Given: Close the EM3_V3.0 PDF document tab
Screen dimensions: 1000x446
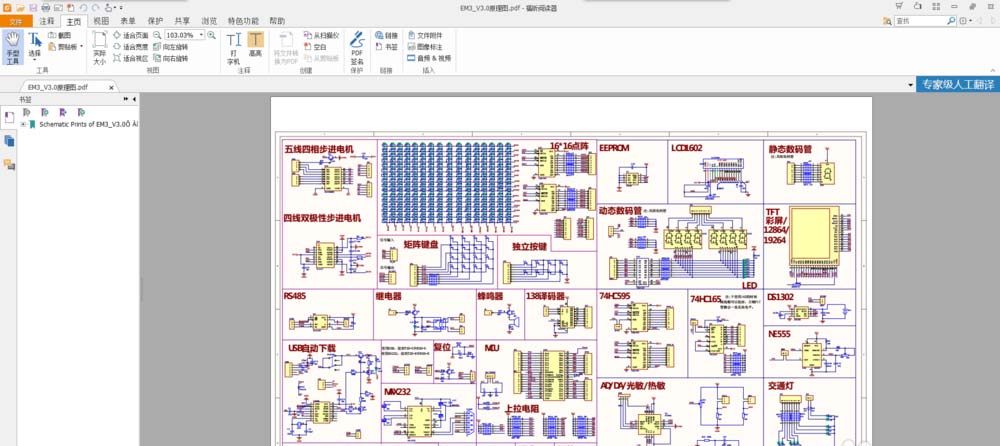Looking at the screenshot, I should click(112, 87).
